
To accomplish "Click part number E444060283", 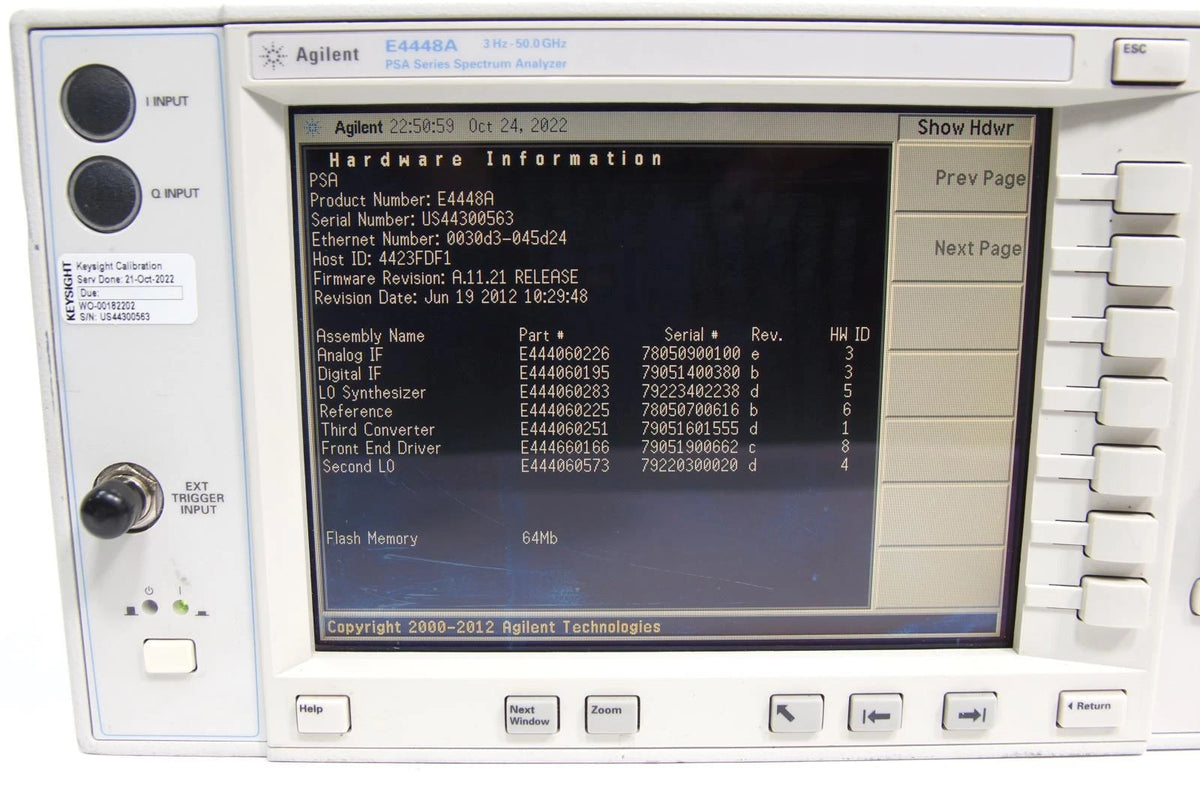I will coord(564,392).
